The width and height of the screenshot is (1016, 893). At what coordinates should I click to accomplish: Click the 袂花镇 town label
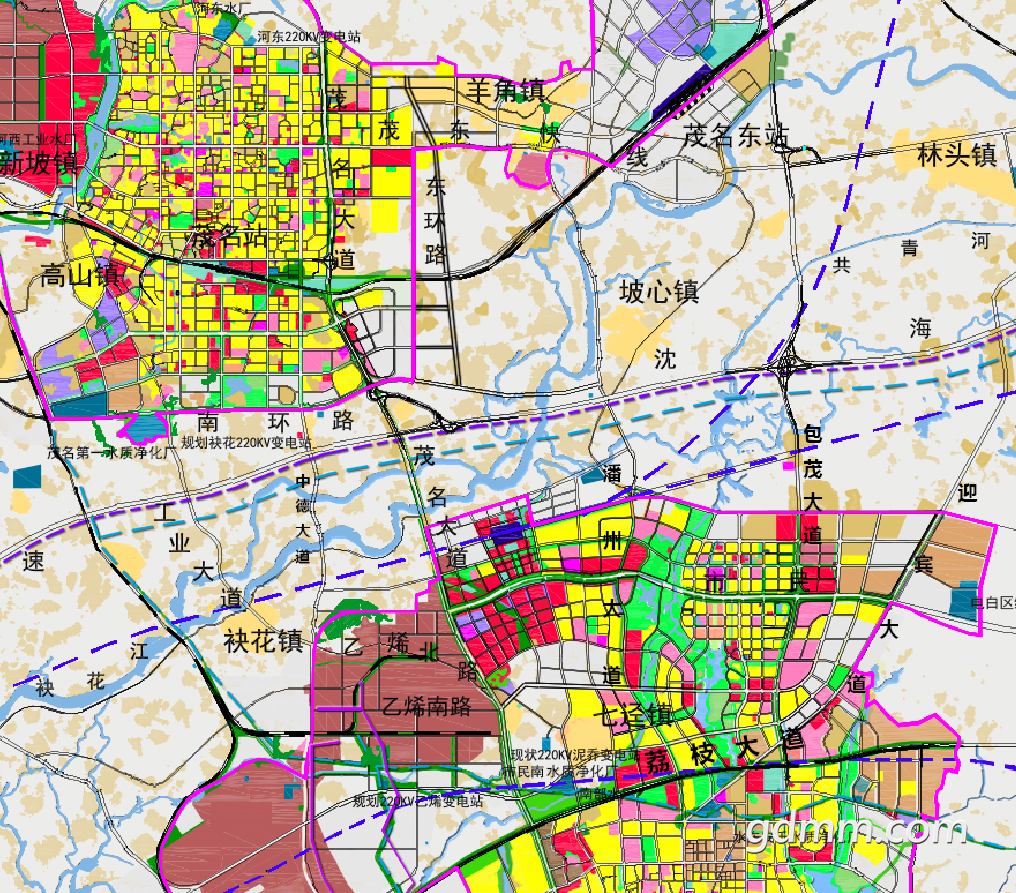263,641
